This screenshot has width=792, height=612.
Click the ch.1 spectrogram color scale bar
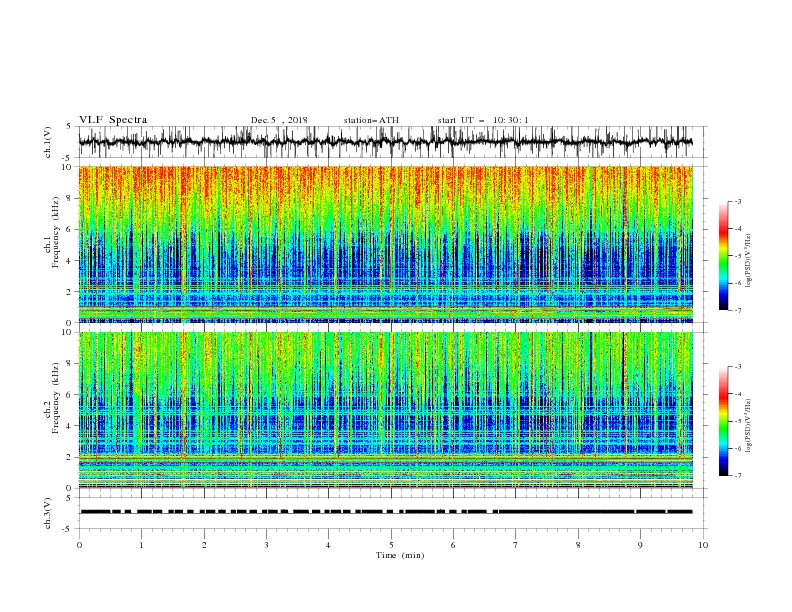click(x=723, y=256)
